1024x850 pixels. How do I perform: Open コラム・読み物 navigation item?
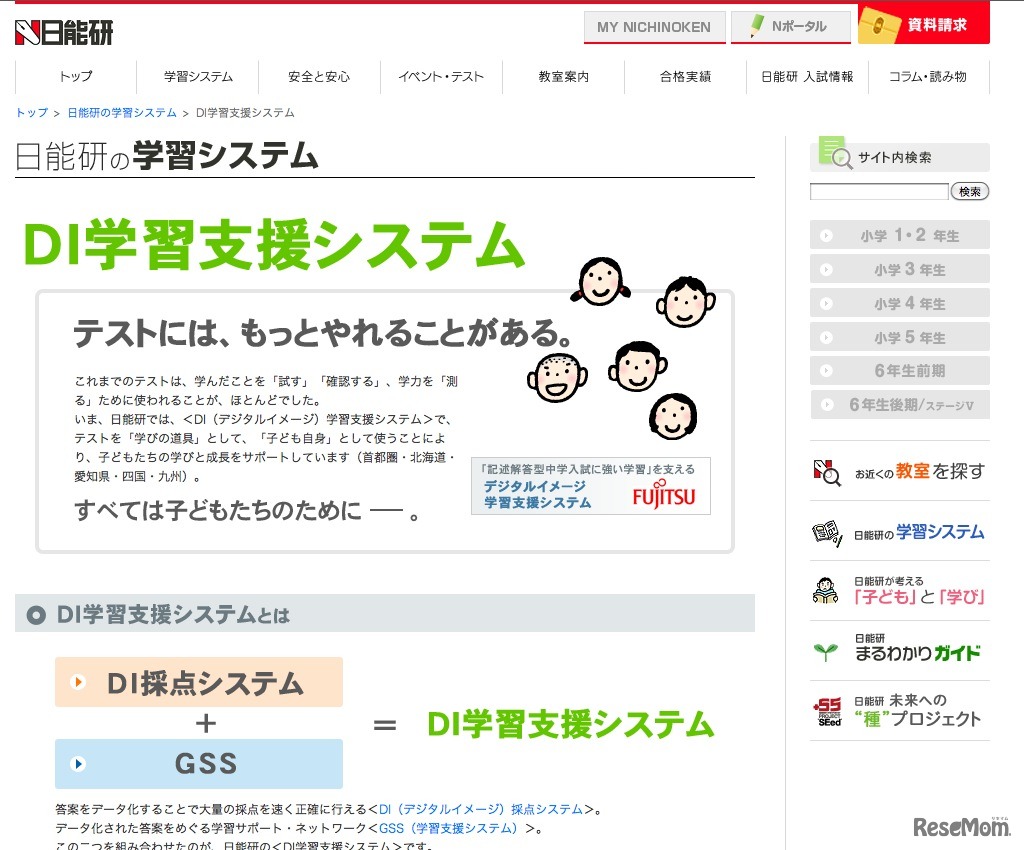point(928,76)
